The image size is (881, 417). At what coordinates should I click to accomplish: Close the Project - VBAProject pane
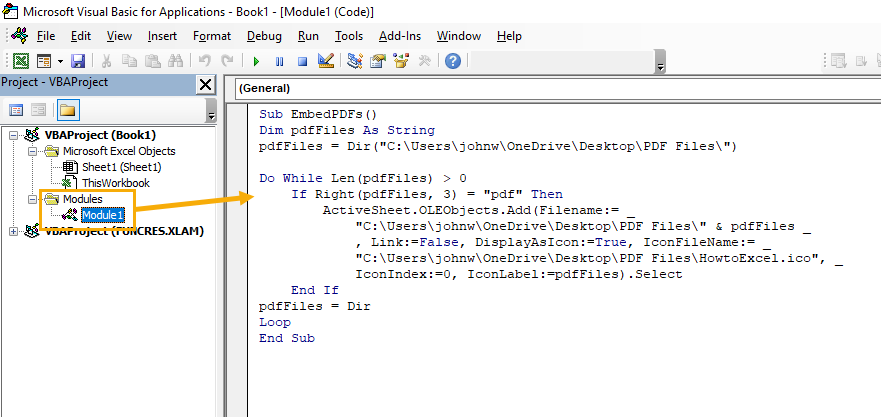pyautogui.click(x=205, y=84)
